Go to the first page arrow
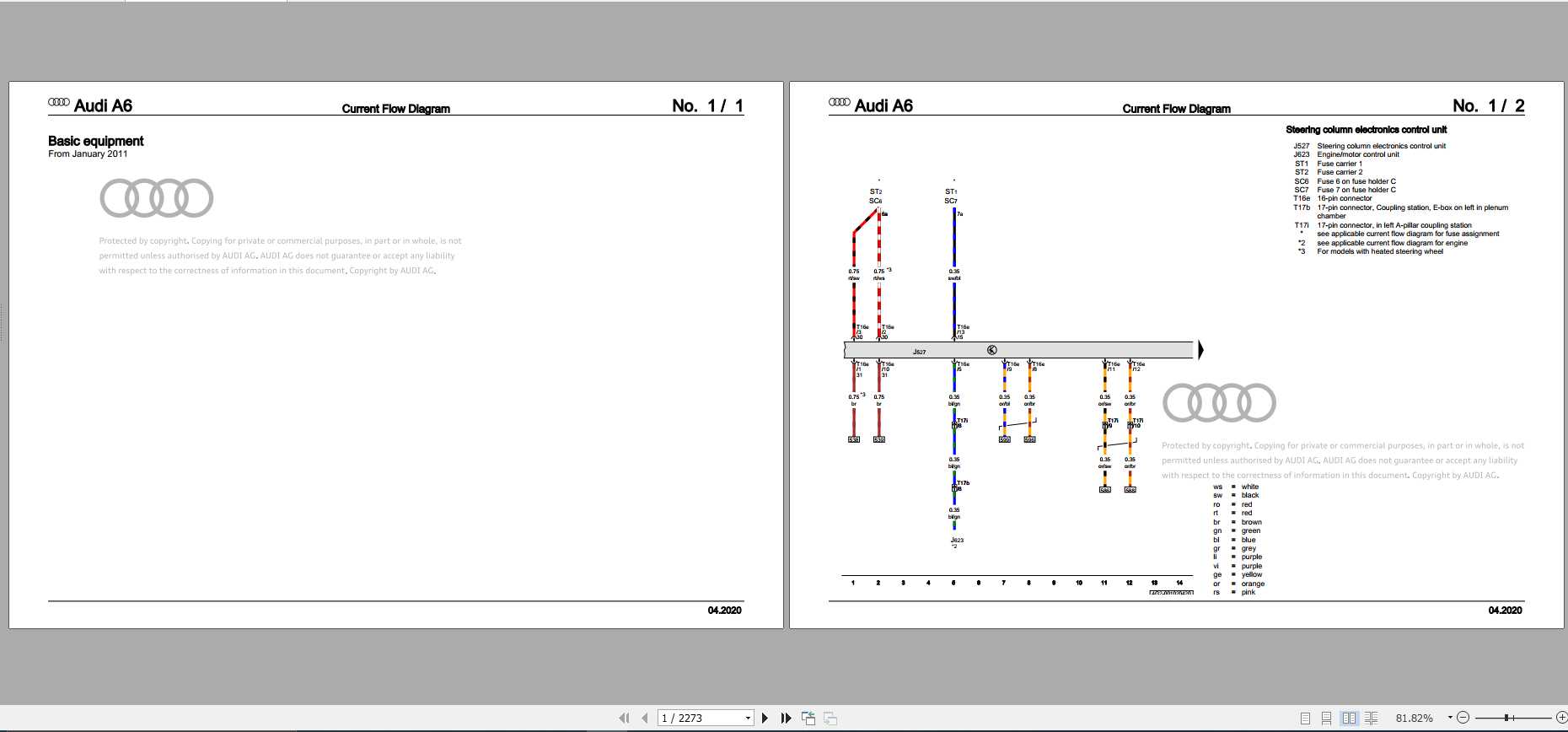This screenshot has width=1568, height=732. point(624,718)
